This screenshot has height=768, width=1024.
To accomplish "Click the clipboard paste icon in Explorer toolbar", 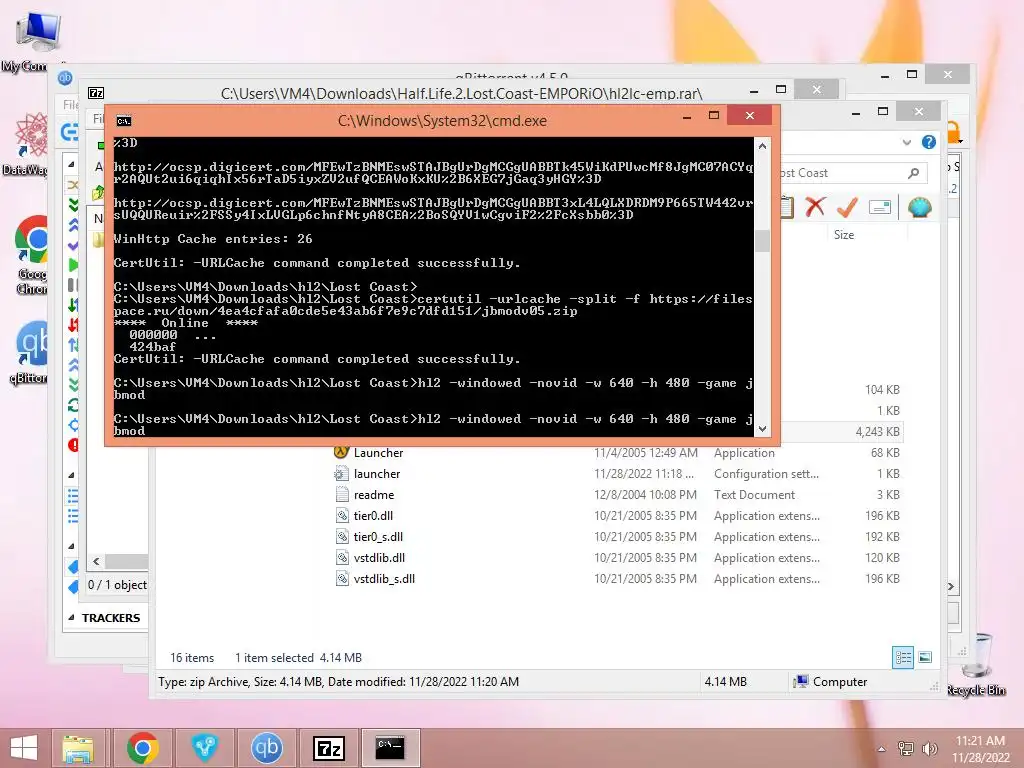I will [x=788, y=207].
